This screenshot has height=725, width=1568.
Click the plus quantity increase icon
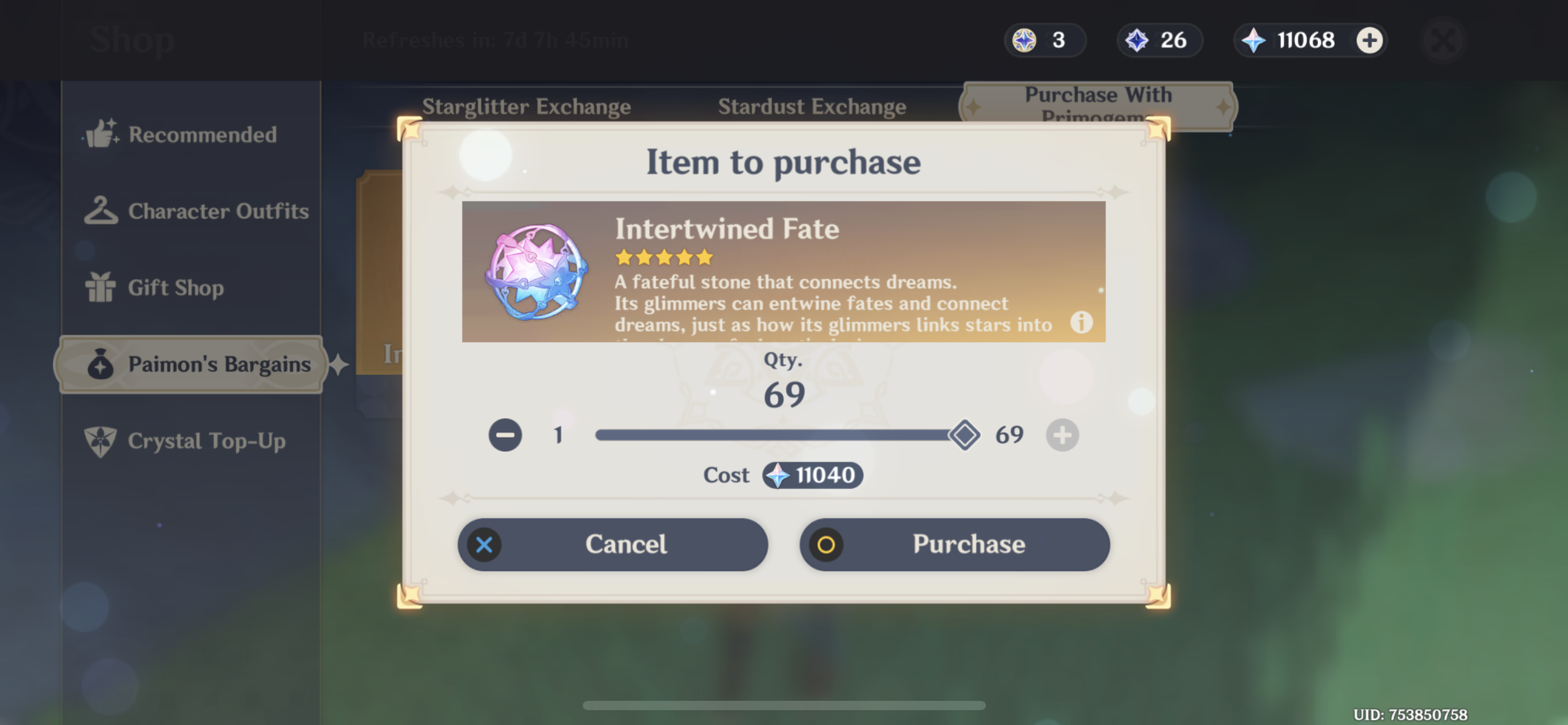(x=1062, y=435)
